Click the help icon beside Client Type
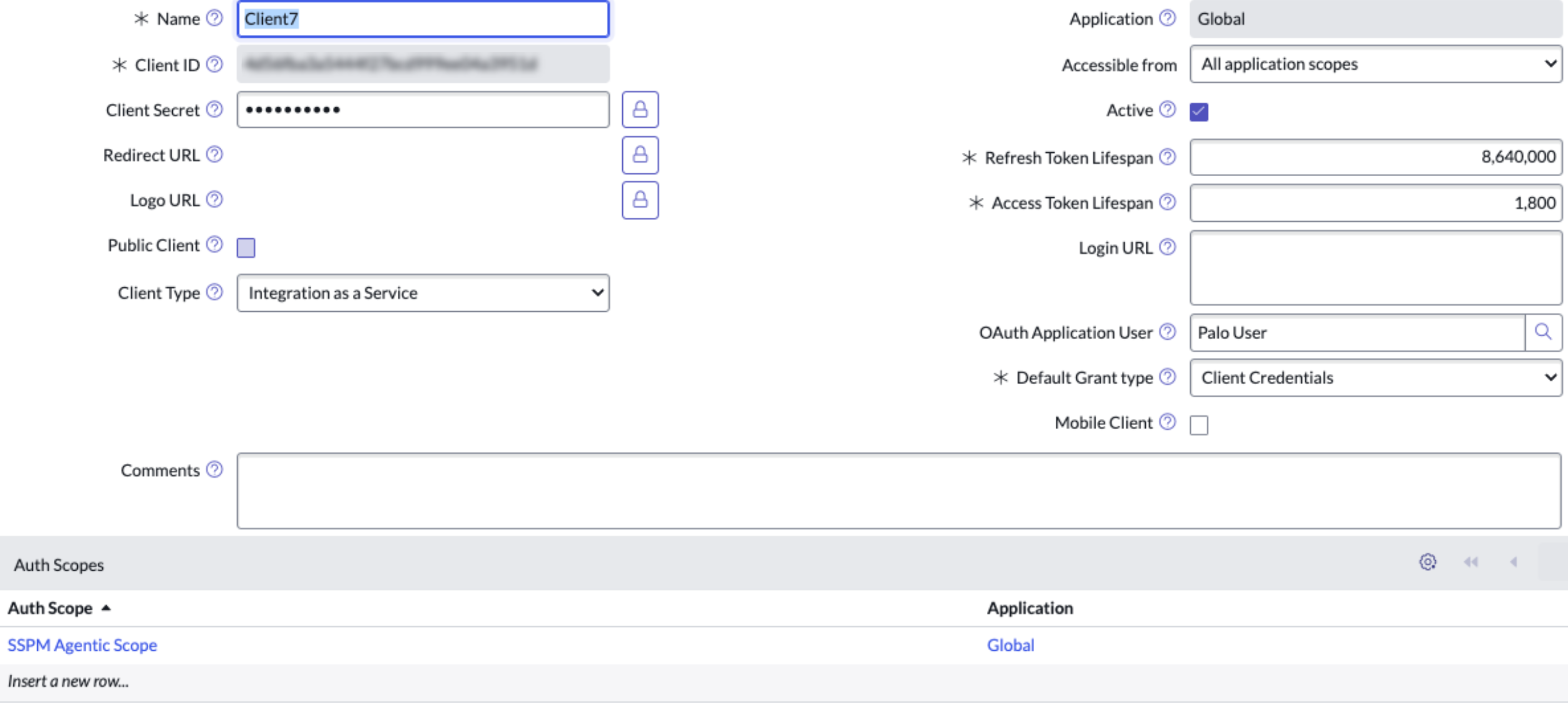The image size is (1568, 703). (x=214, y=292)
